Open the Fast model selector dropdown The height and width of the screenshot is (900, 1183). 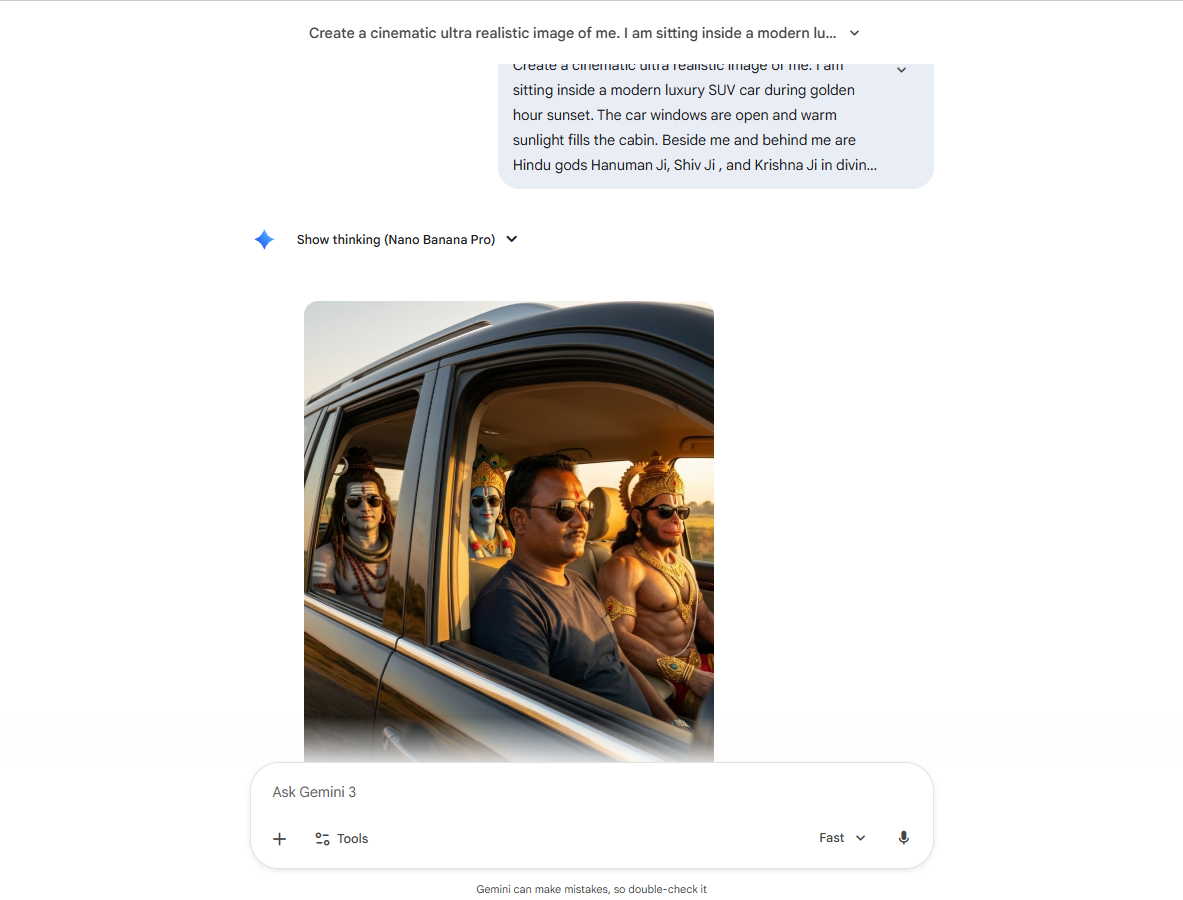tap(843, 838)
